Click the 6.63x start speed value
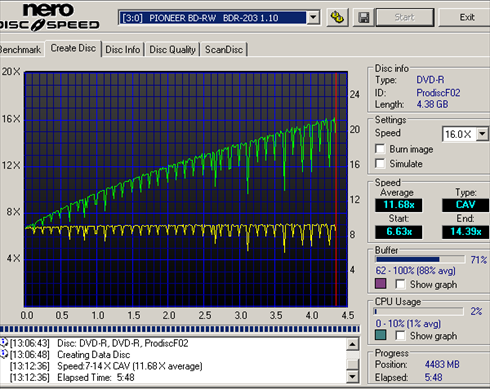Viewport: 490px width, 389px height. 399,232
